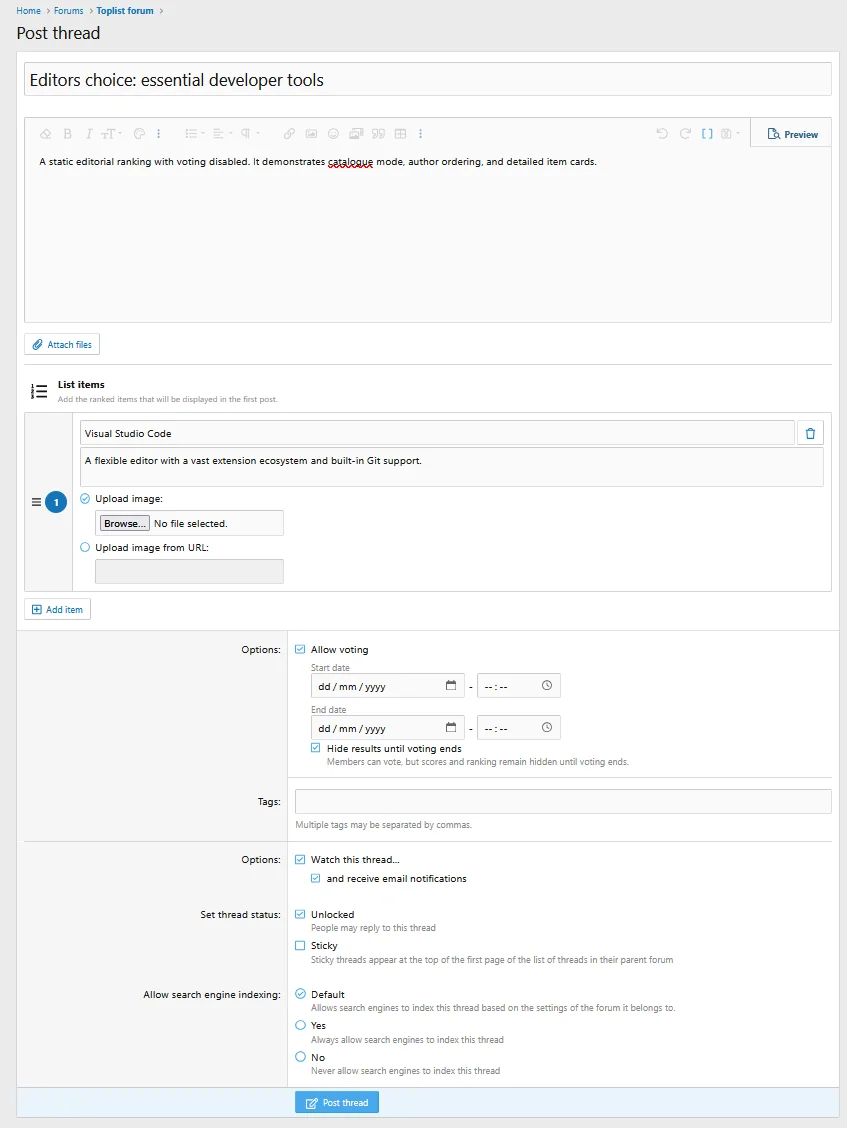Open more text options after color icon
Screen dimensions: 847x1128
(158, 134)
